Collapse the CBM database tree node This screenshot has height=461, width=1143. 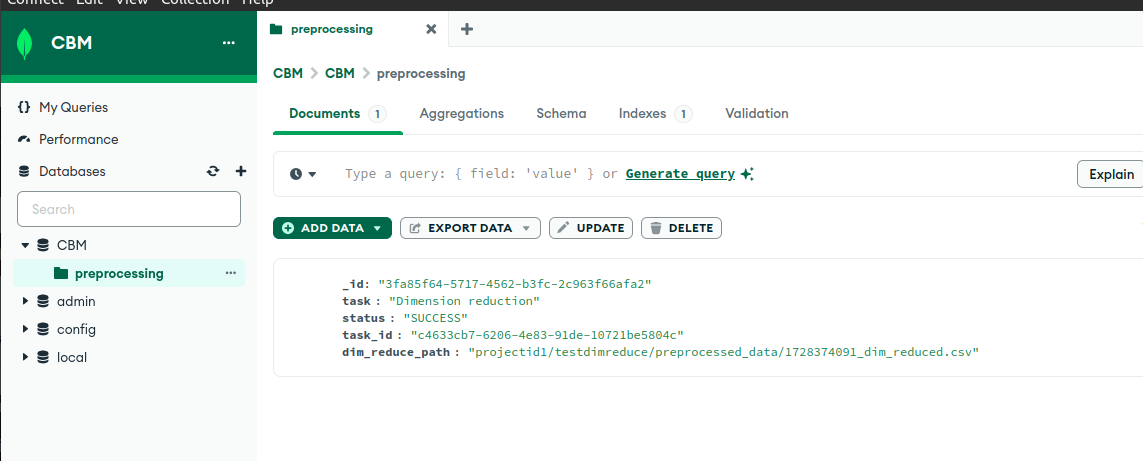coord(25,245)
